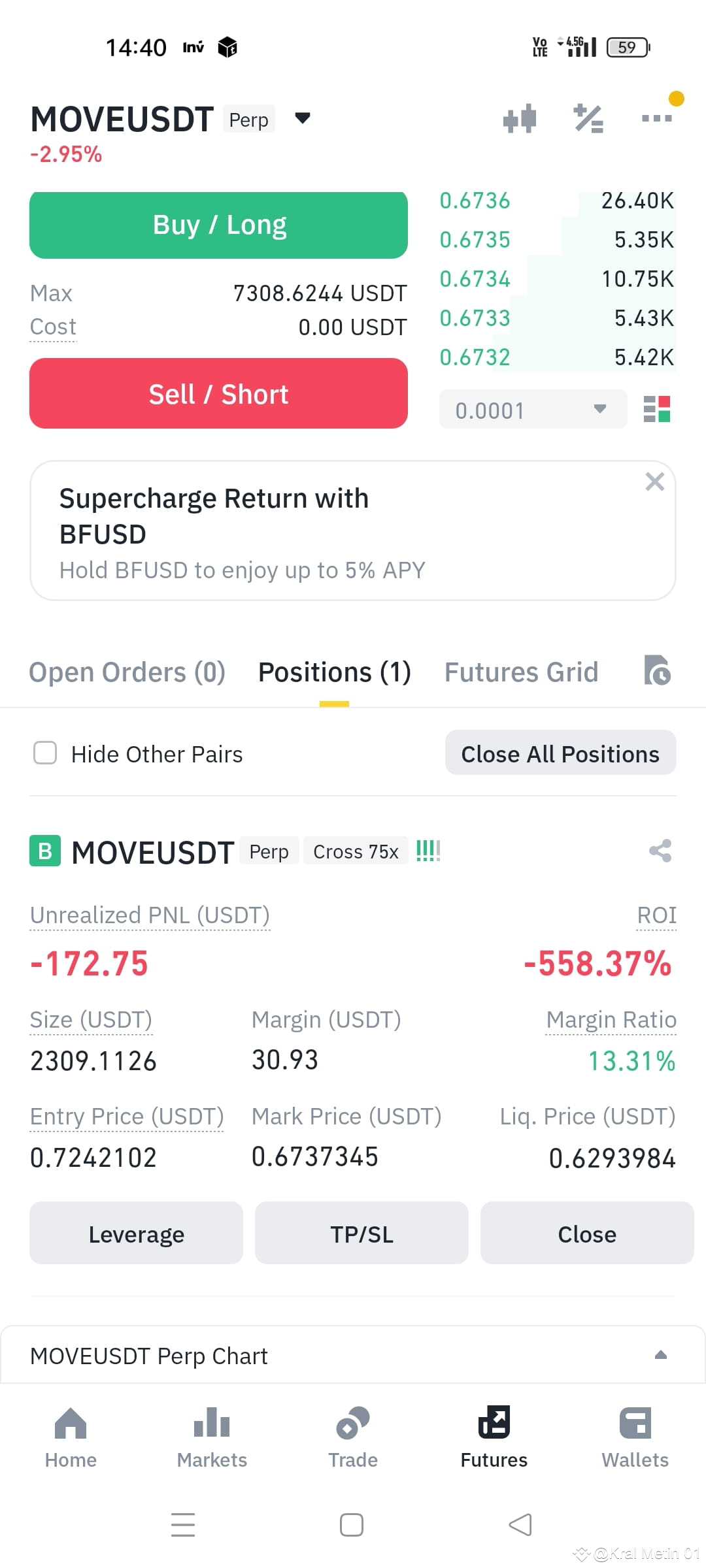Switch to the Open Orders (0) tab

click(x=127, y=672)
